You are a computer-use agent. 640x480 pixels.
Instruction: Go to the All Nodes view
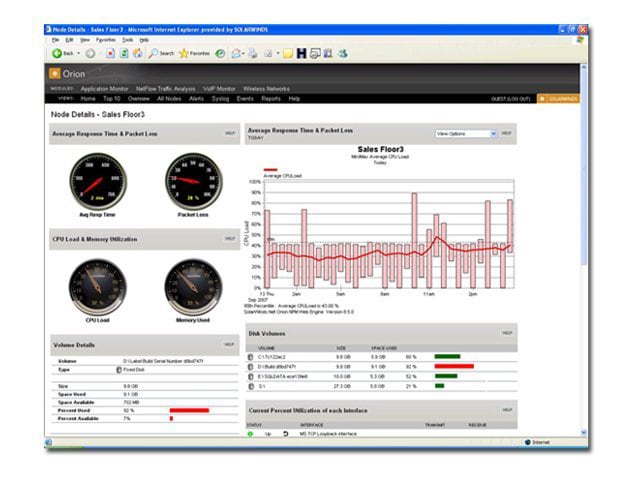point(170,99)
